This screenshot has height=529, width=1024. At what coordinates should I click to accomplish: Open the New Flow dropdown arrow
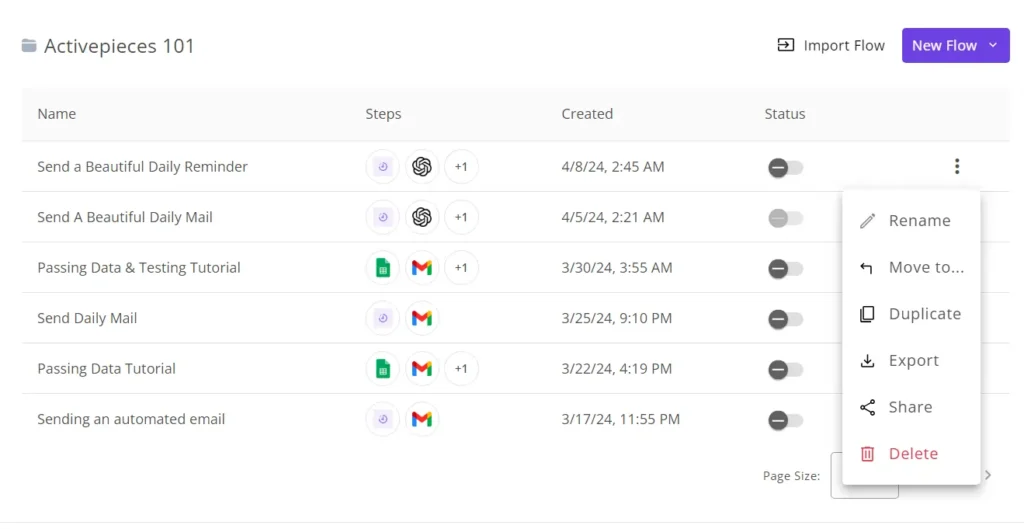pyautogui.click(x=993, y=45)
